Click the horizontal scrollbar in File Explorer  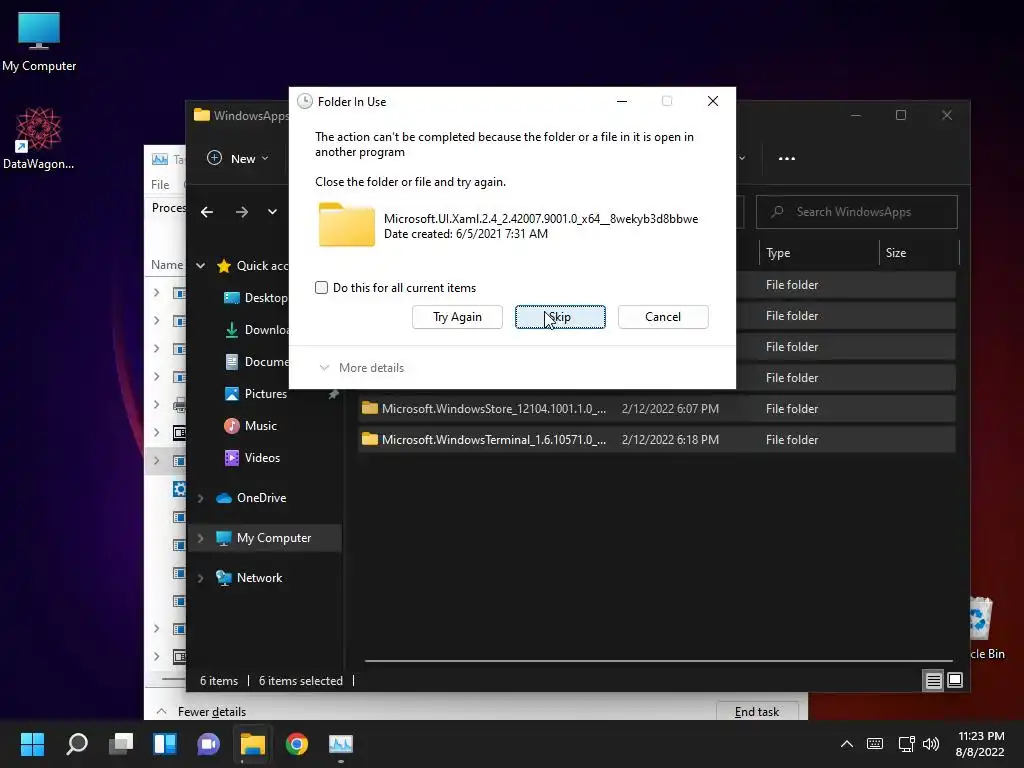658,661
